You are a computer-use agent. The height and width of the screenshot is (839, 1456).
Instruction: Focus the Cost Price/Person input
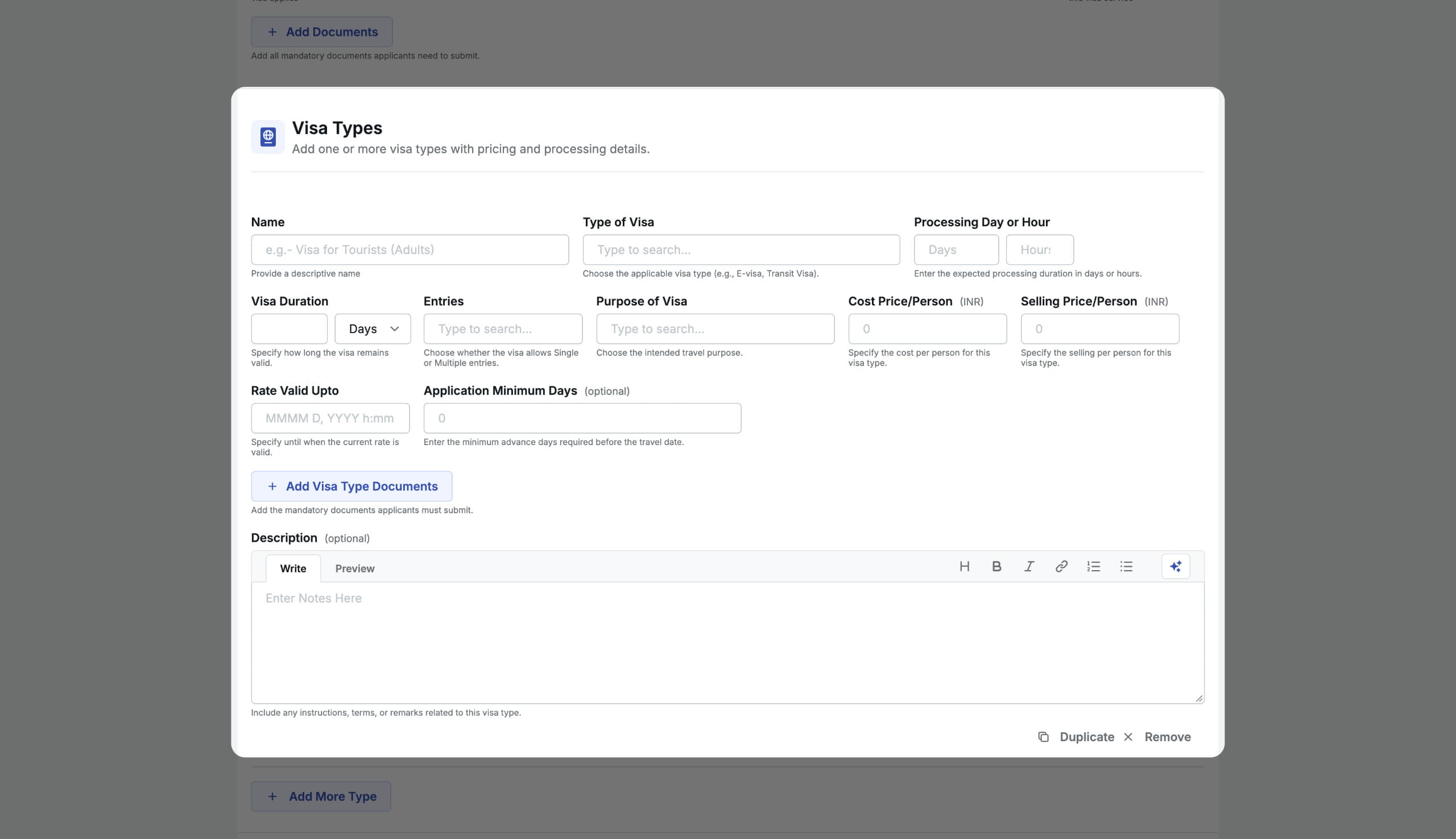click(928, 329)
